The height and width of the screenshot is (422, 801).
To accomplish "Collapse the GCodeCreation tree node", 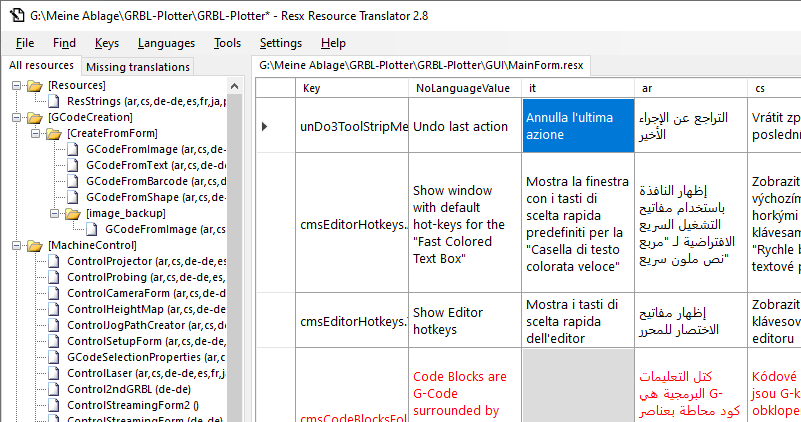I will click(x=18, y=117).
